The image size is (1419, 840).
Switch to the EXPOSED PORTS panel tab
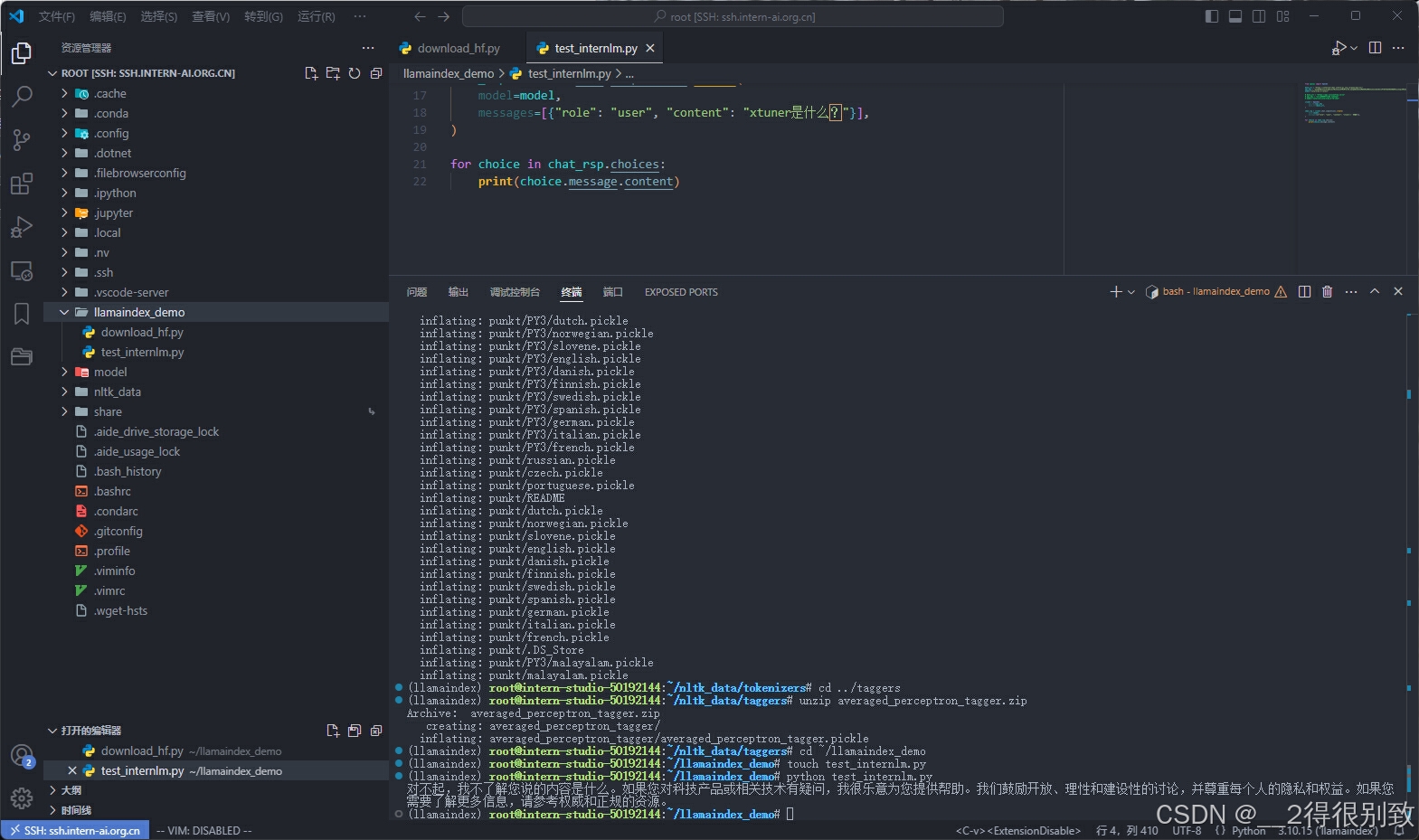pos(681,292)
